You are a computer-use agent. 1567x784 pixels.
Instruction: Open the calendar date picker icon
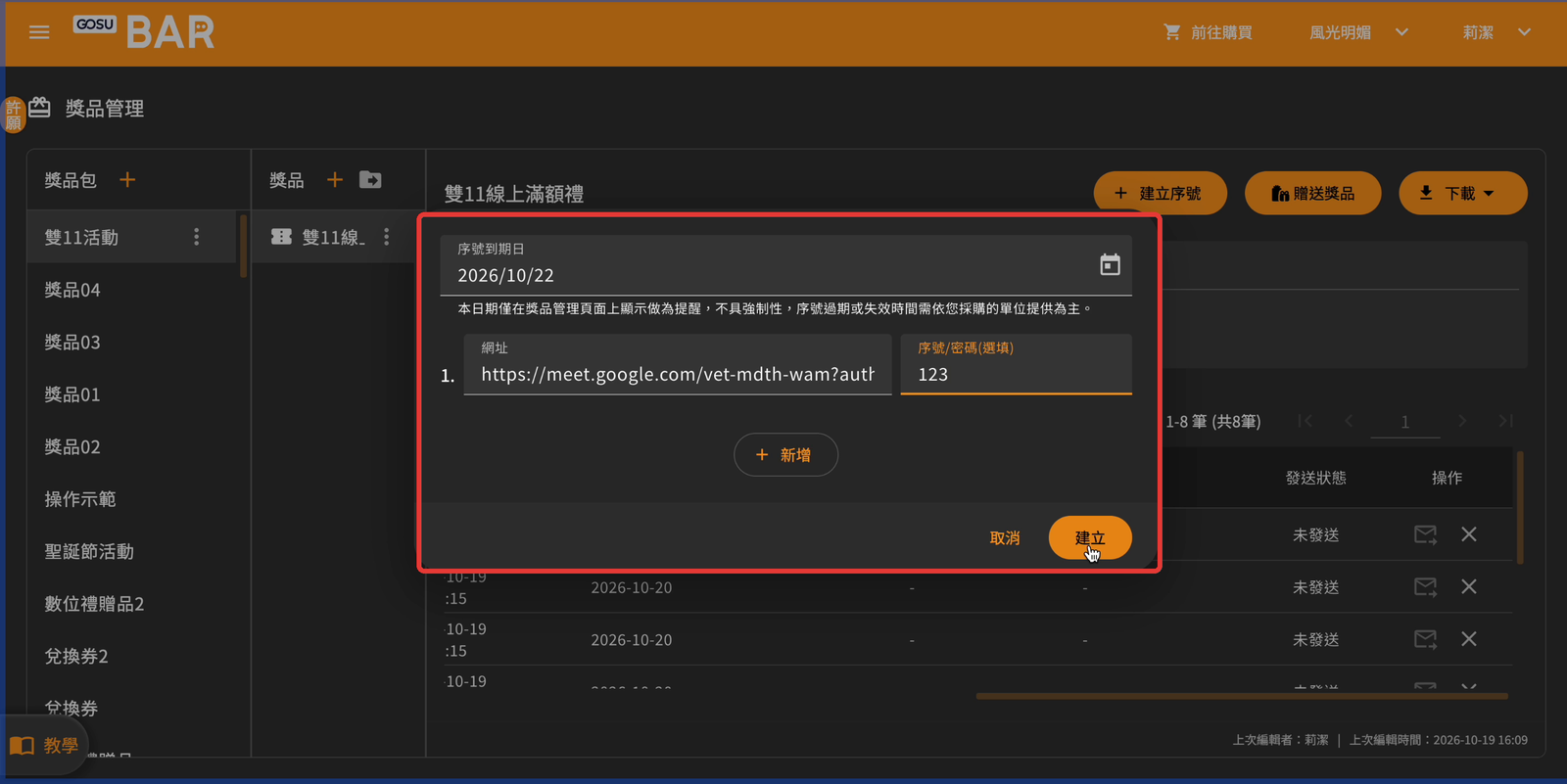[x=1110, y=264]
